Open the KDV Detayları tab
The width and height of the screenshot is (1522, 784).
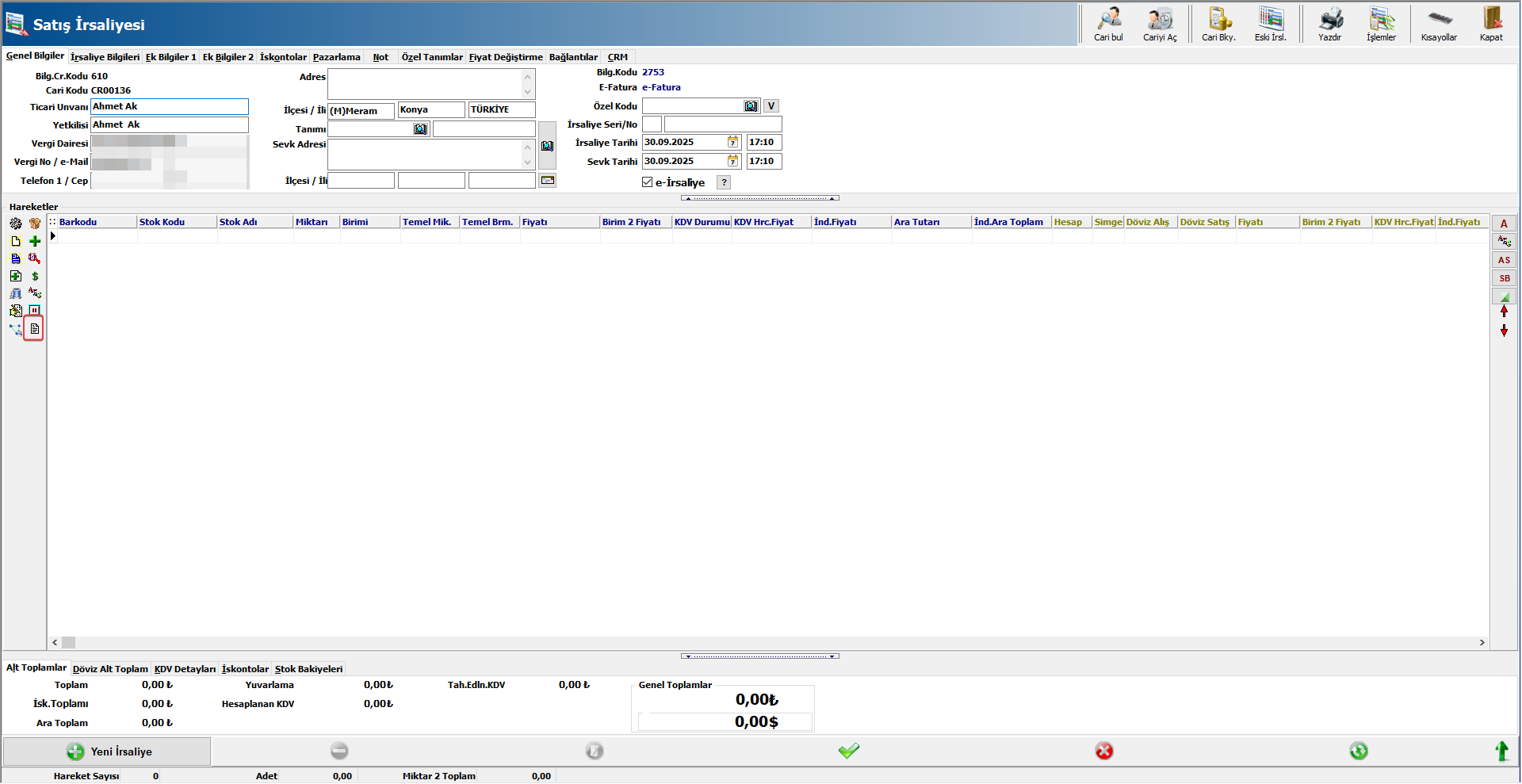(185, 669)
